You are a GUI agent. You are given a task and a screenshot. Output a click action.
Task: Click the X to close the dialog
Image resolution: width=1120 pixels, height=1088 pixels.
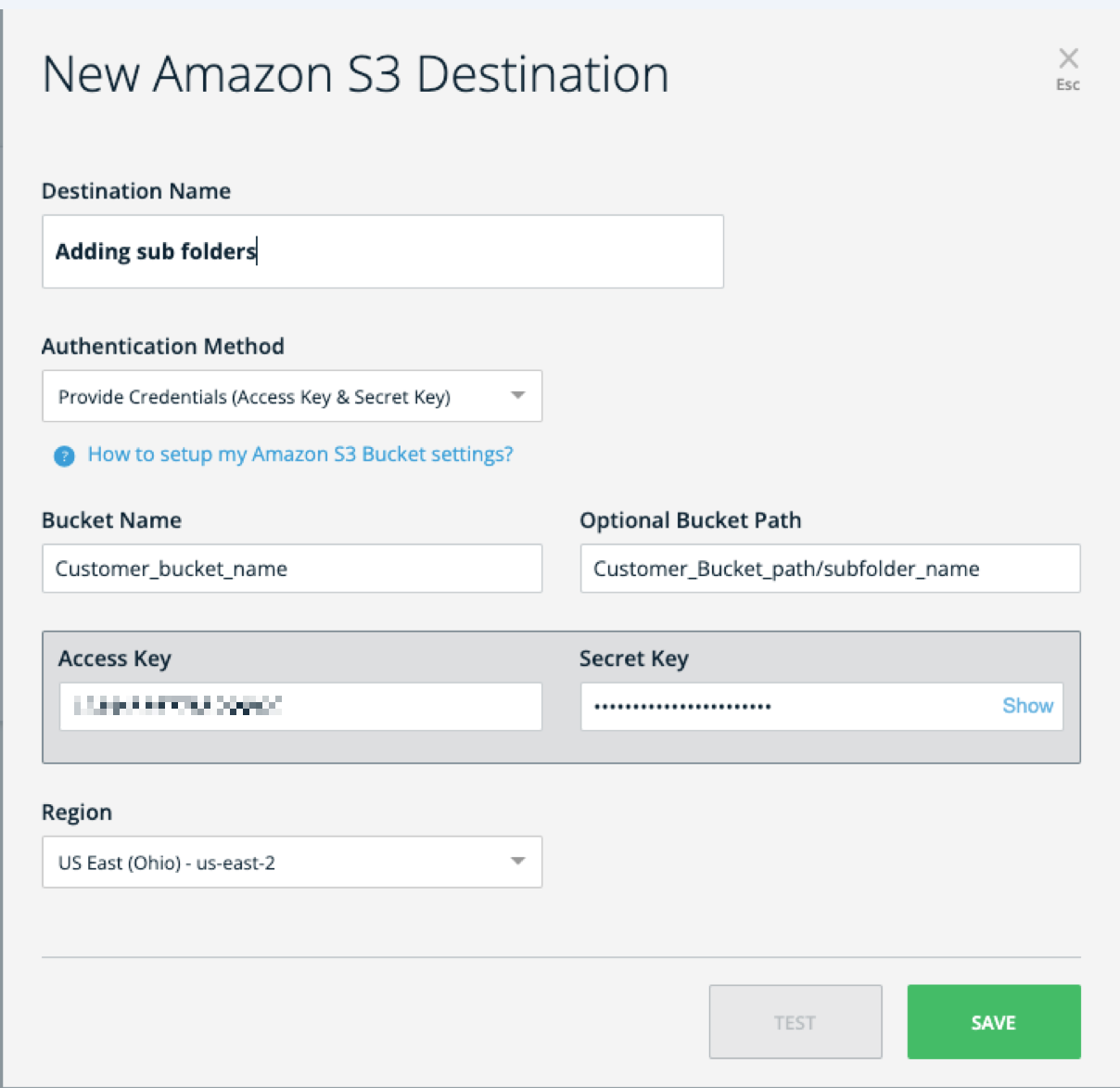[x=1068, y=58]
